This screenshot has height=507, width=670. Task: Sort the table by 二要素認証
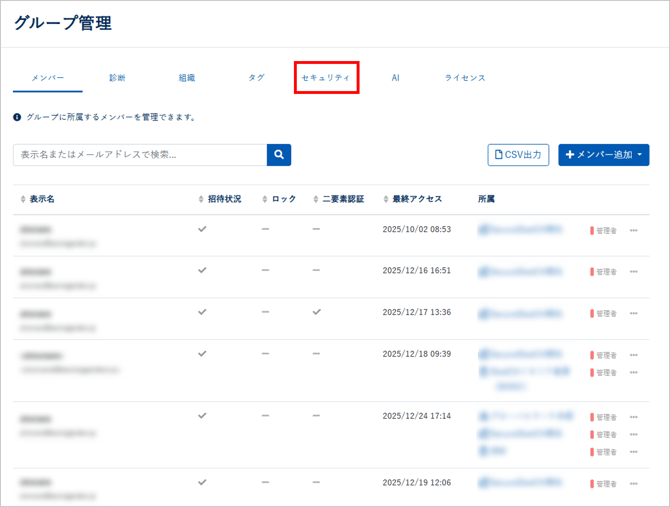[339, 199]
